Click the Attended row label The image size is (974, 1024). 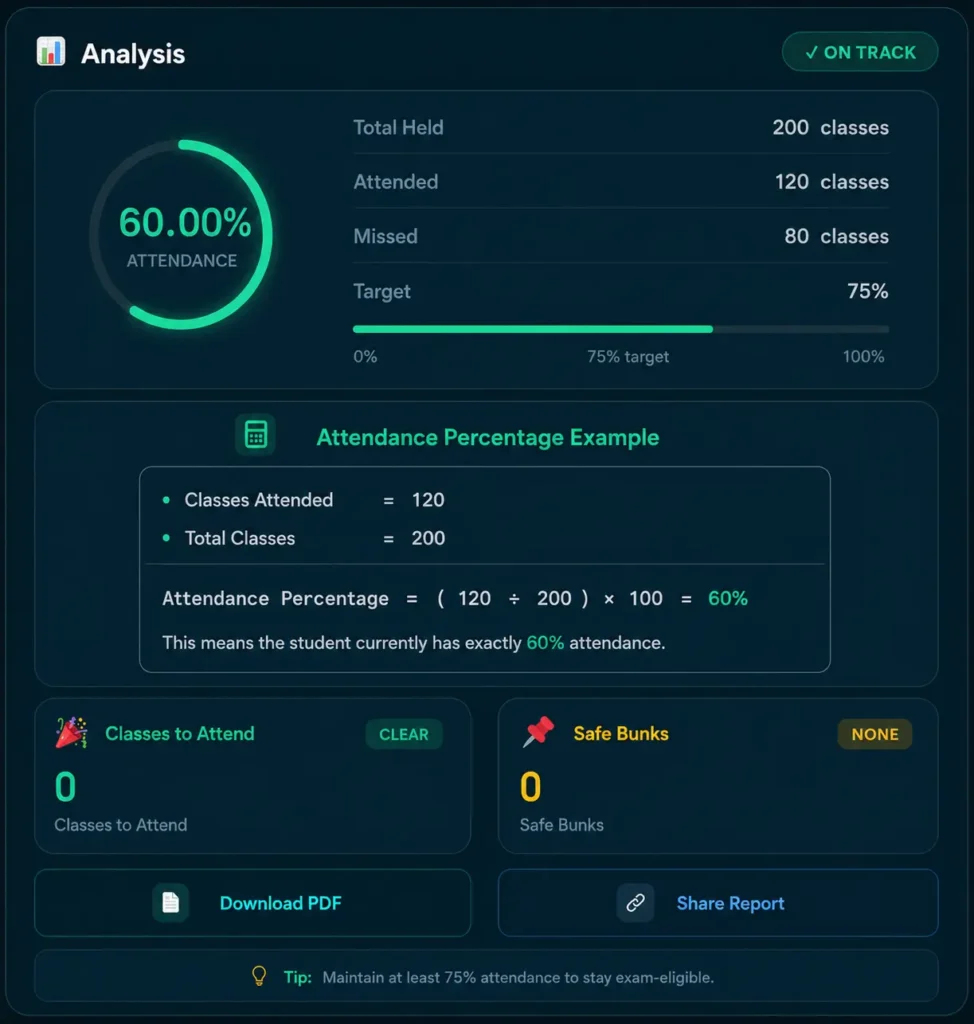coord(396,182)
